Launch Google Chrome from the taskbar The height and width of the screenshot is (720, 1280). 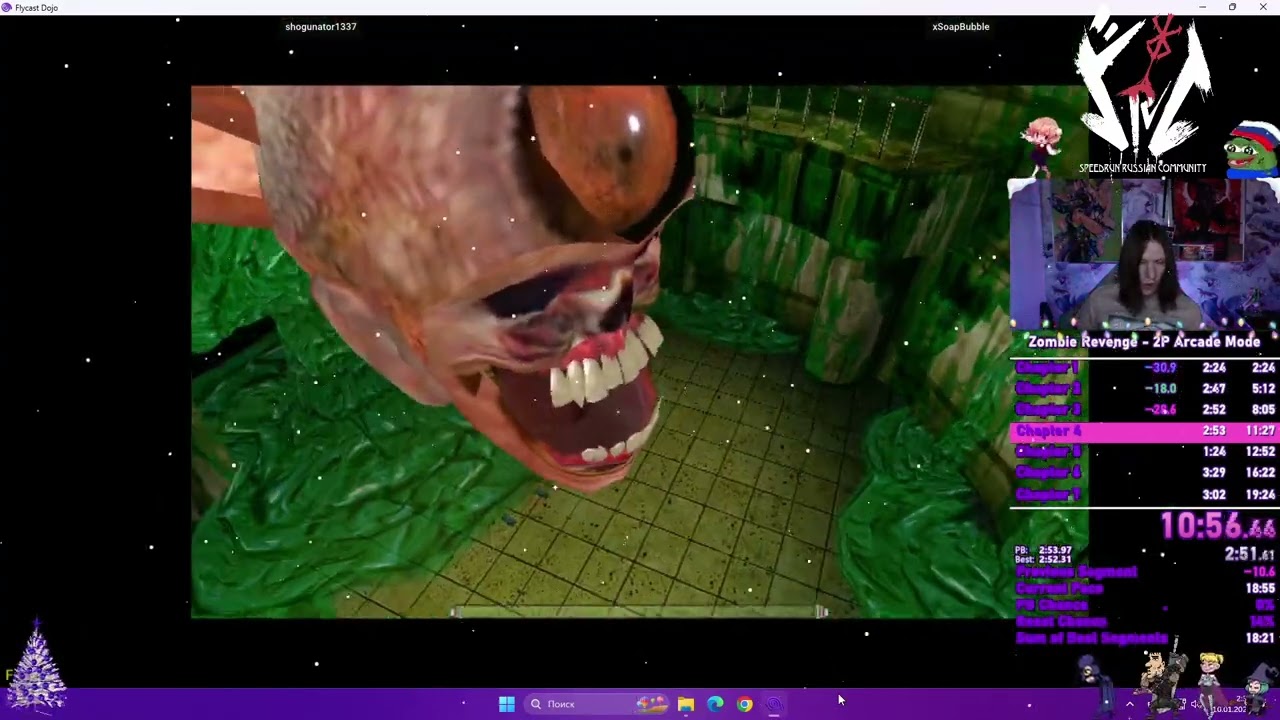(x=745, y=704)
